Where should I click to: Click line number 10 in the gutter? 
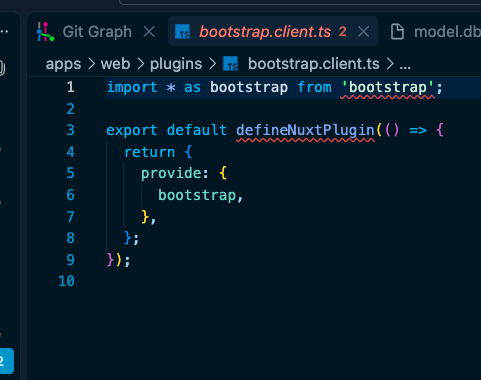point(66,281)
